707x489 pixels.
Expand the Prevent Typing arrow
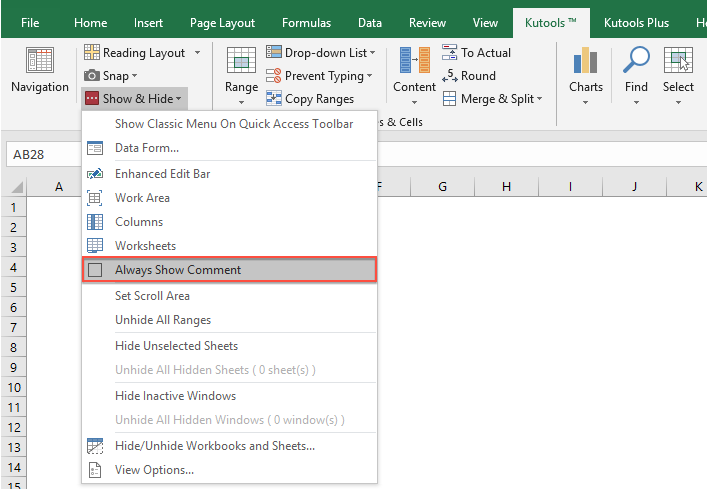pyautogui.click(x=369, y=76)
